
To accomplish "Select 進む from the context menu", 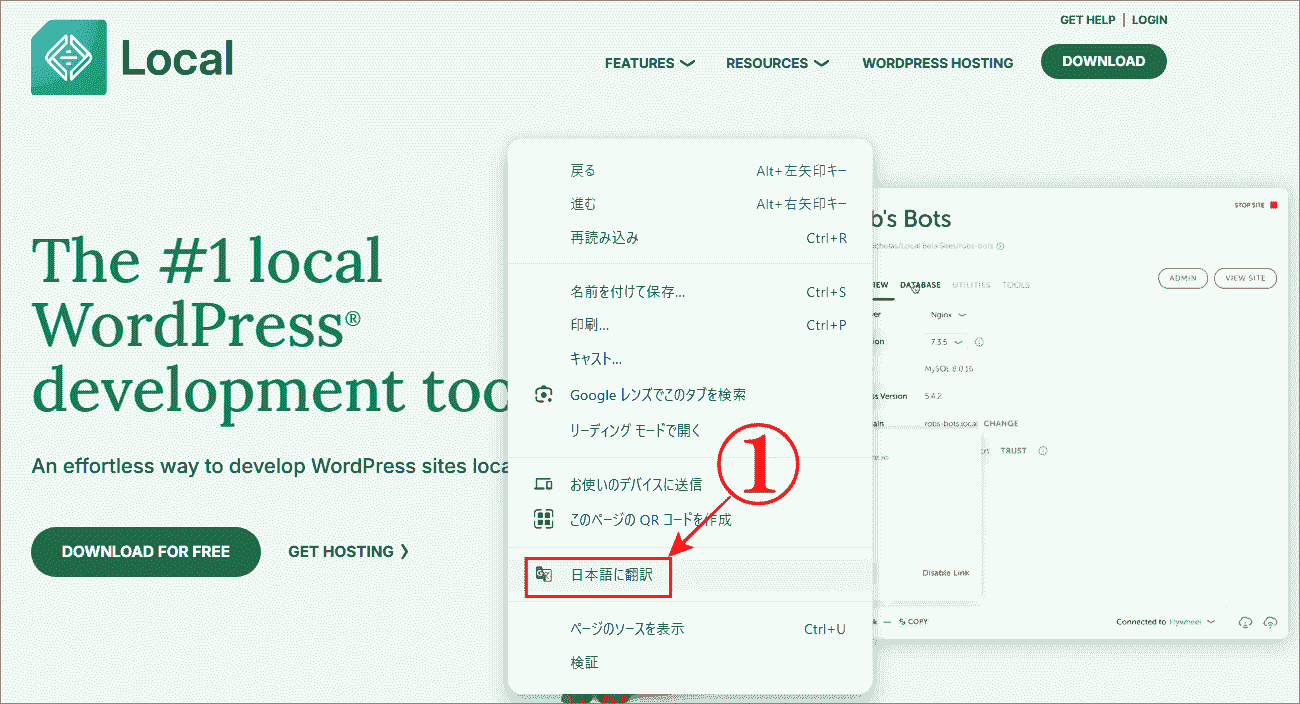I will click(x=690, y=204).
